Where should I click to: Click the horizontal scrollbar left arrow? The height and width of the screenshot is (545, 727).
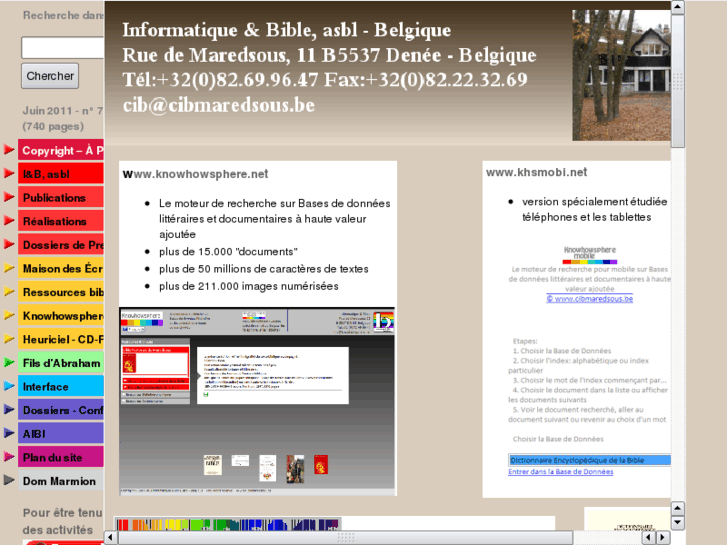110,538
